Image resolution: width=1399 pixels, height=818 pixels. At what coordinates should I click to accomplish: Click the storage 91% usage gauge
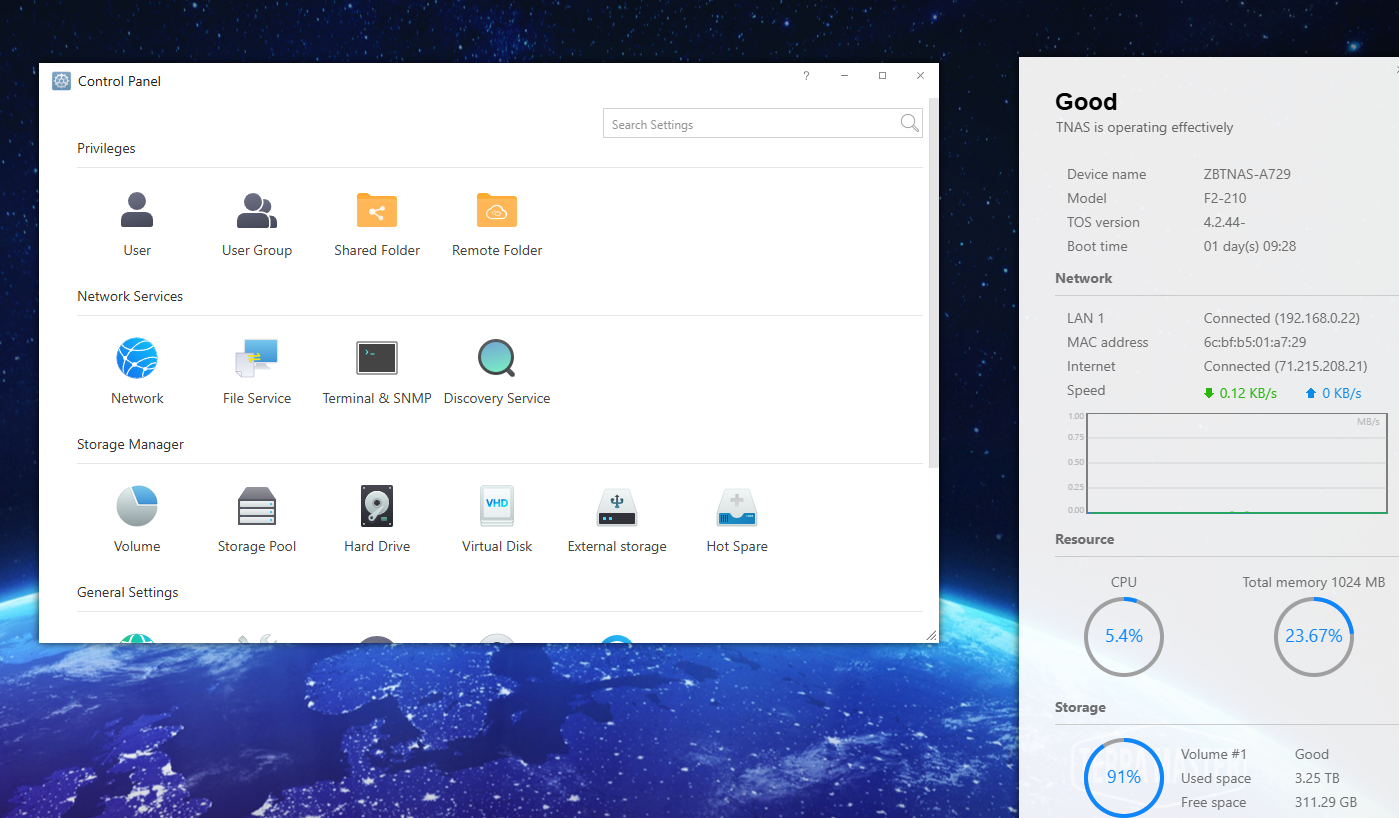click(x=1124, y=778)
